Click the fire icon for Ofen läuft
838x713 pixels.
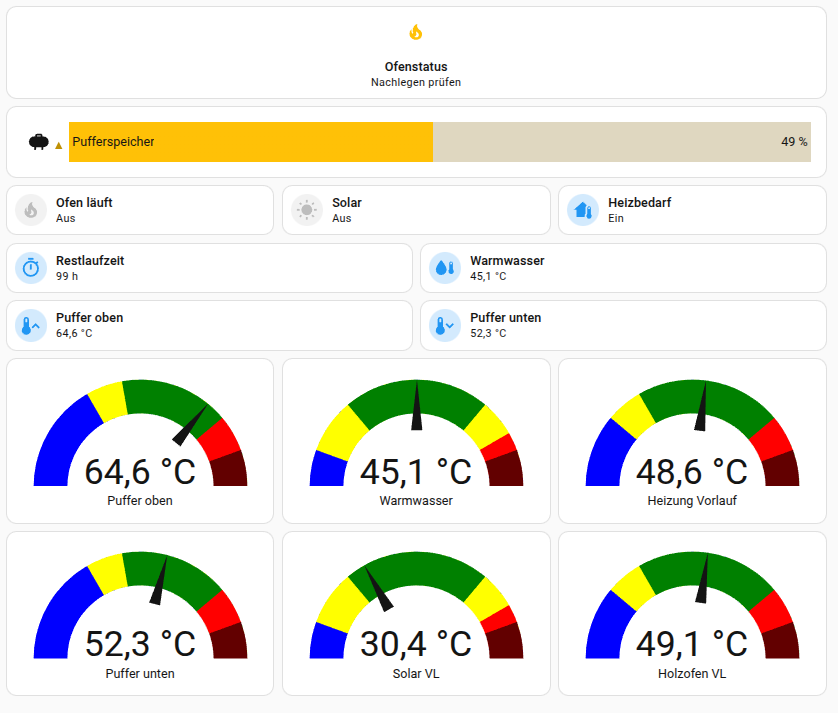point(31,210)
